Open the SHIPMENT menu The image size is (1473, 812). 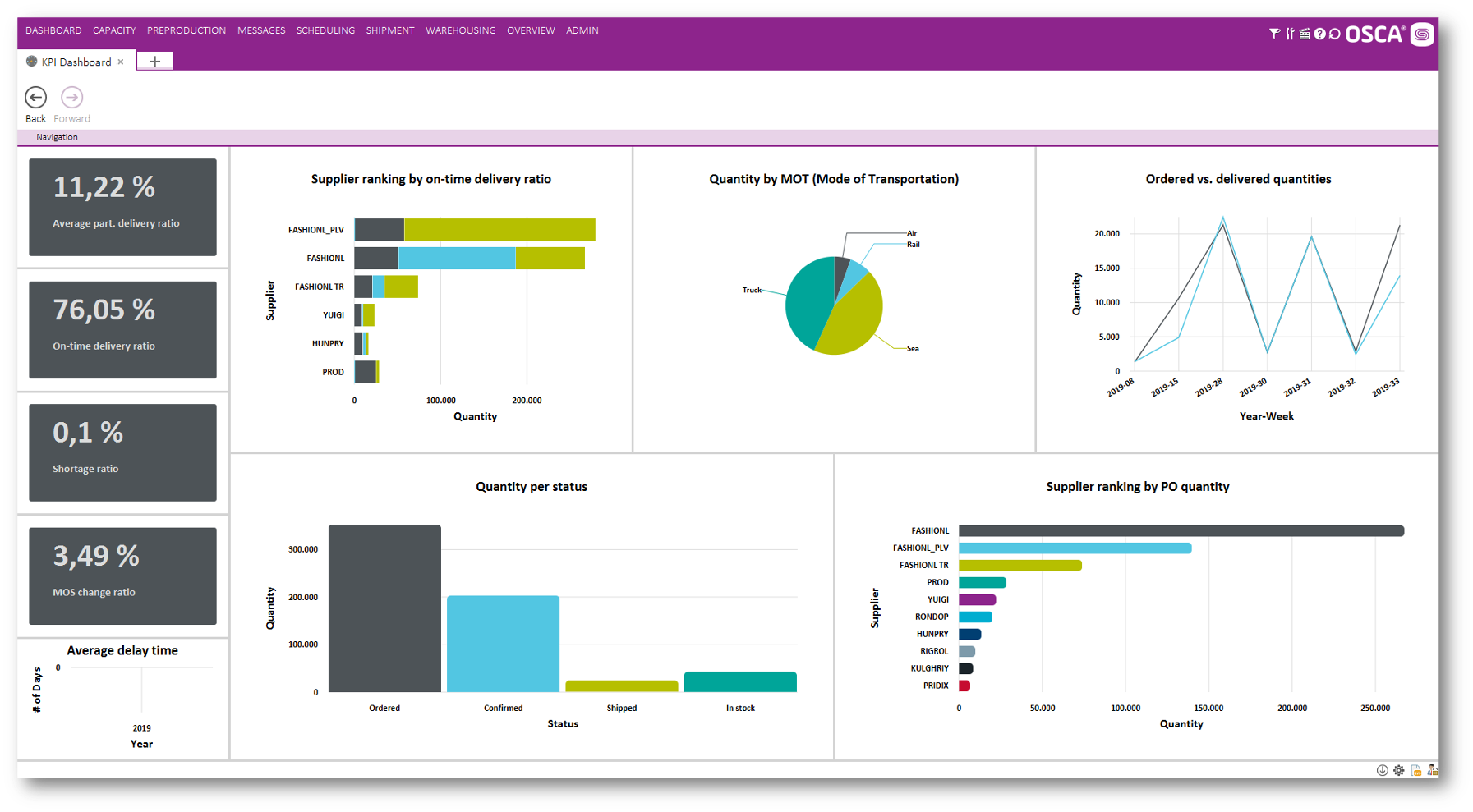pos(390,30)
